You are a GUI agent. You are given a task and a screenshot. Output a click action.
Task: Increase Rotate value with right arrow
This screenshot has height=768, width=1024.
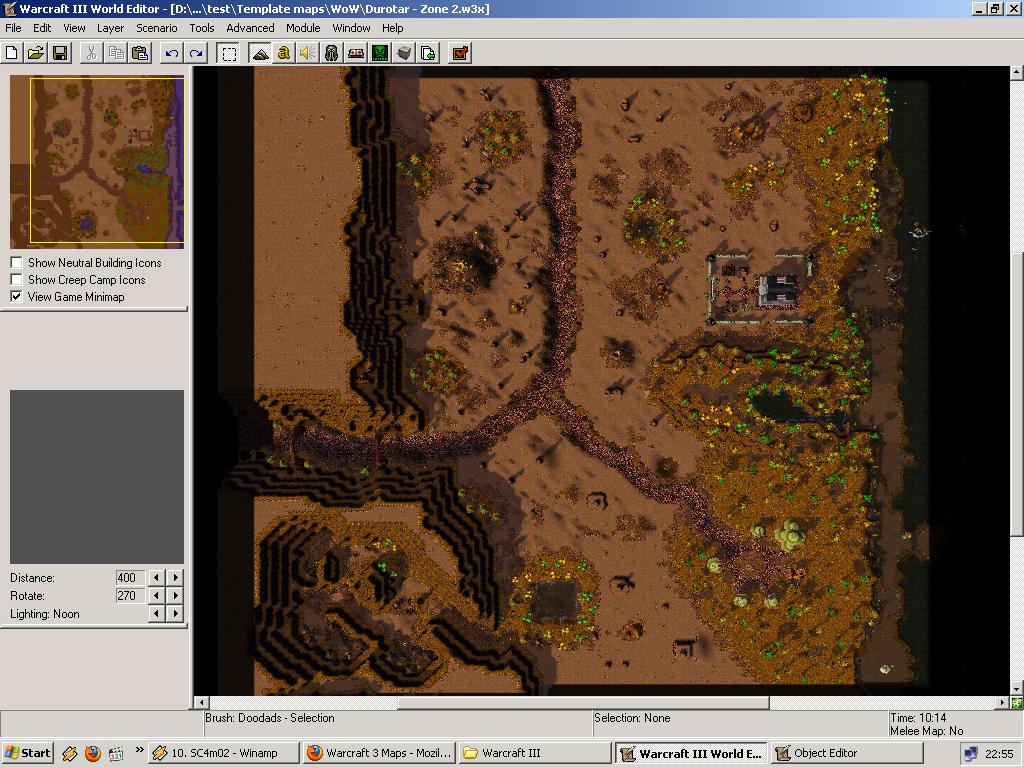[174, 596]
